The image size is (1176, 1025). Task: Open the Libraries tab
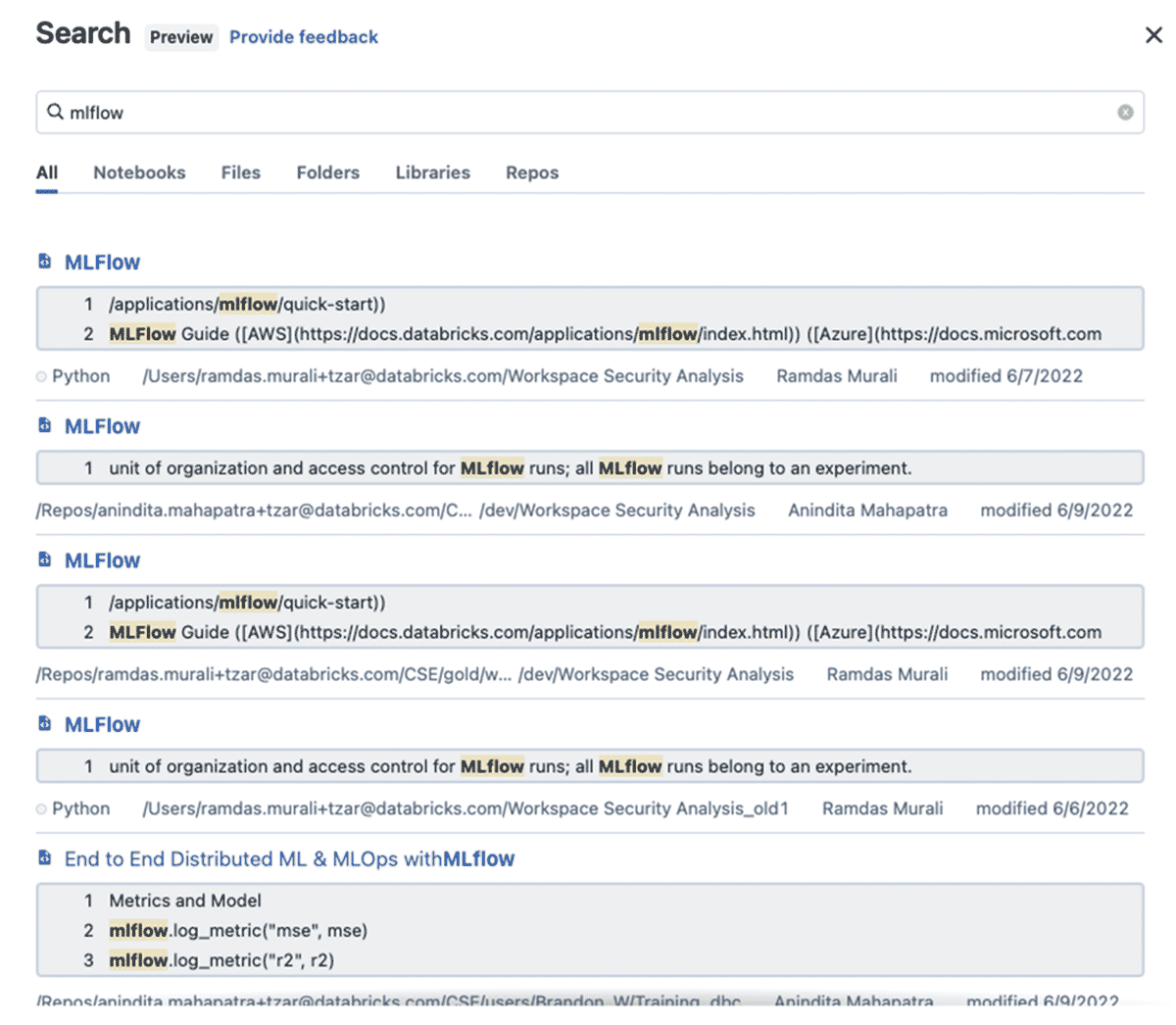pos(432,172)
